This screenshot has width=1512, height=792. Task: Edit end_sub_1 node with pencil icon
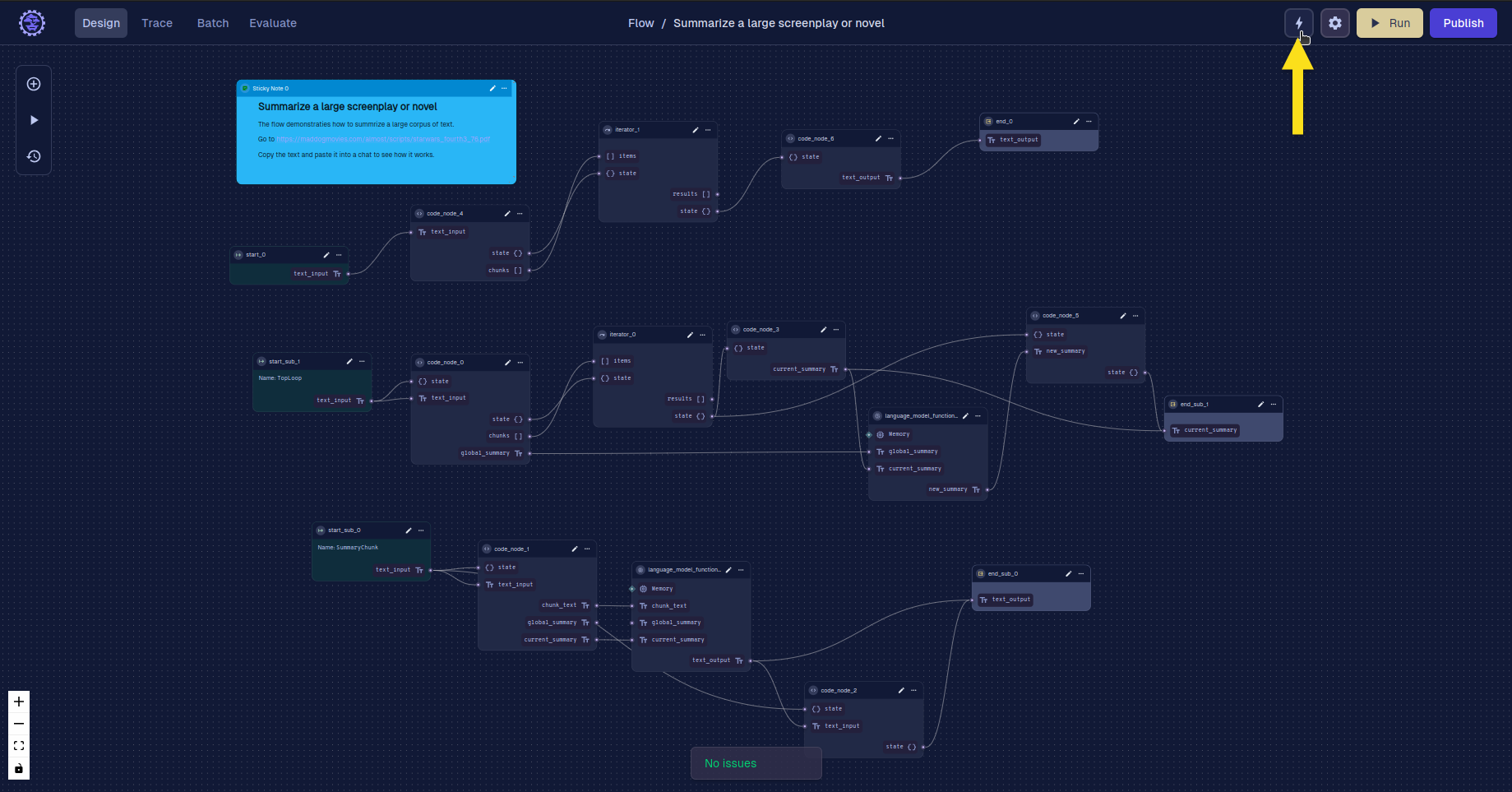point(1261,405)
